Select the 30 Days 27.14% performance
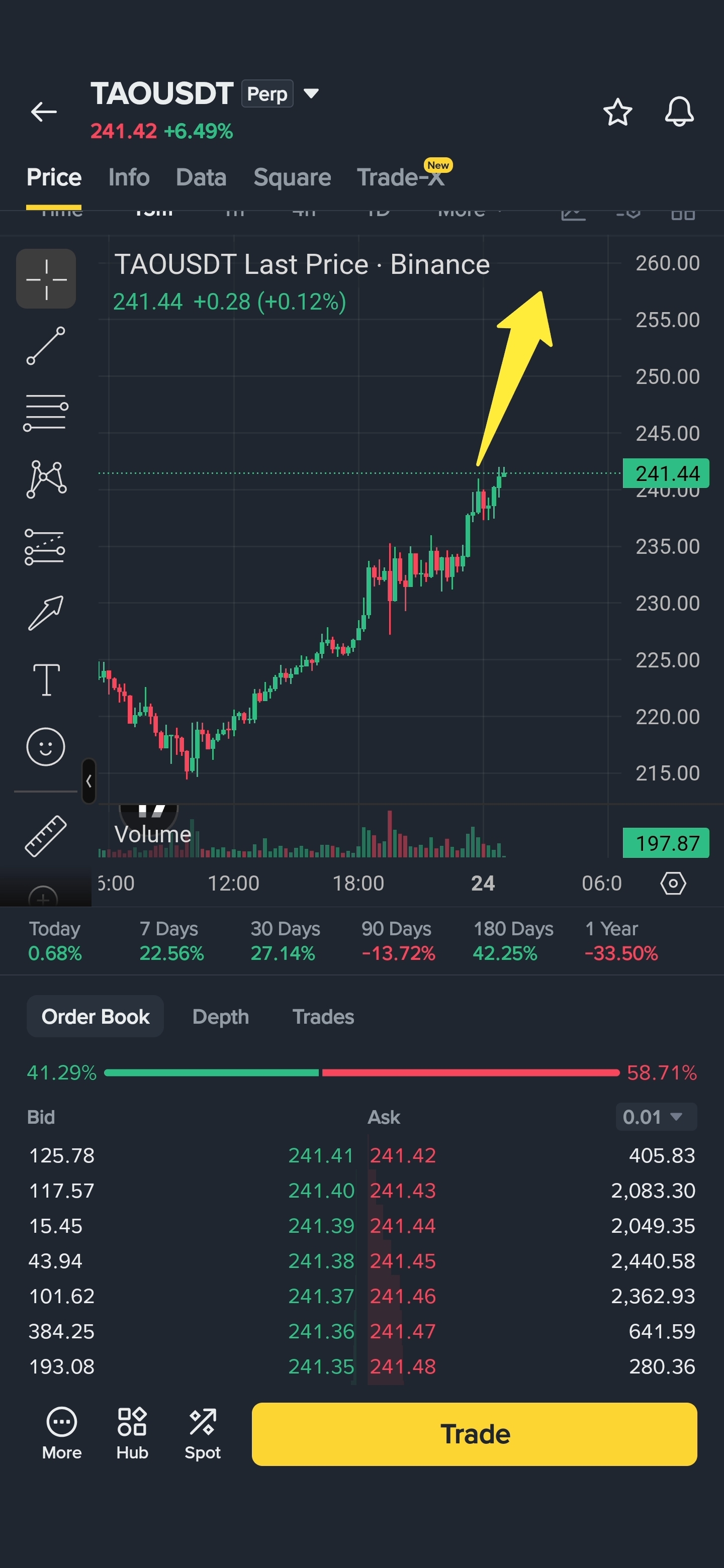The width and height of the screenshot is (724, 1568). (285, 940)
